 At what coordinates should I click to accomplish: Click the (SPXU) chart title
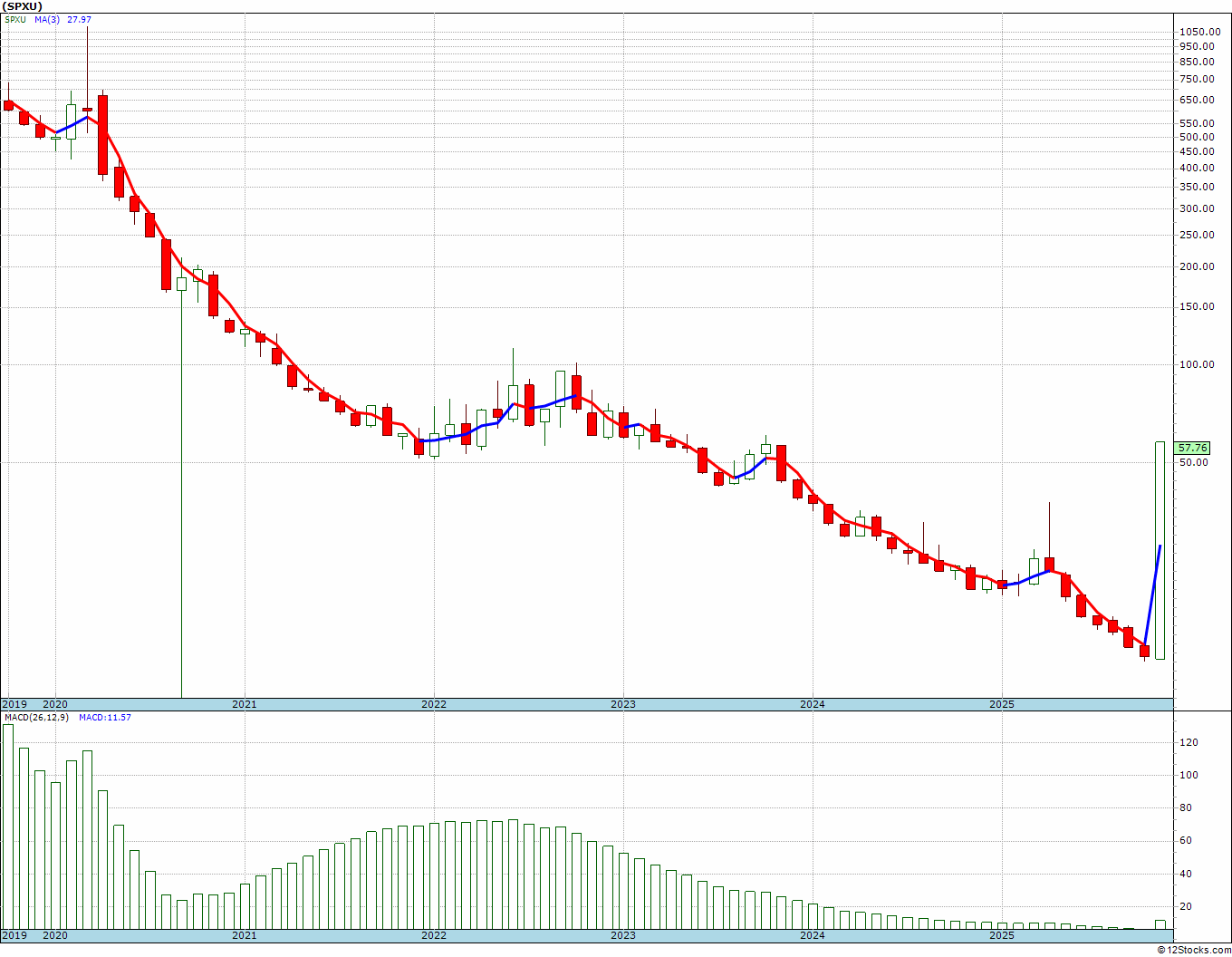point(23,6)
